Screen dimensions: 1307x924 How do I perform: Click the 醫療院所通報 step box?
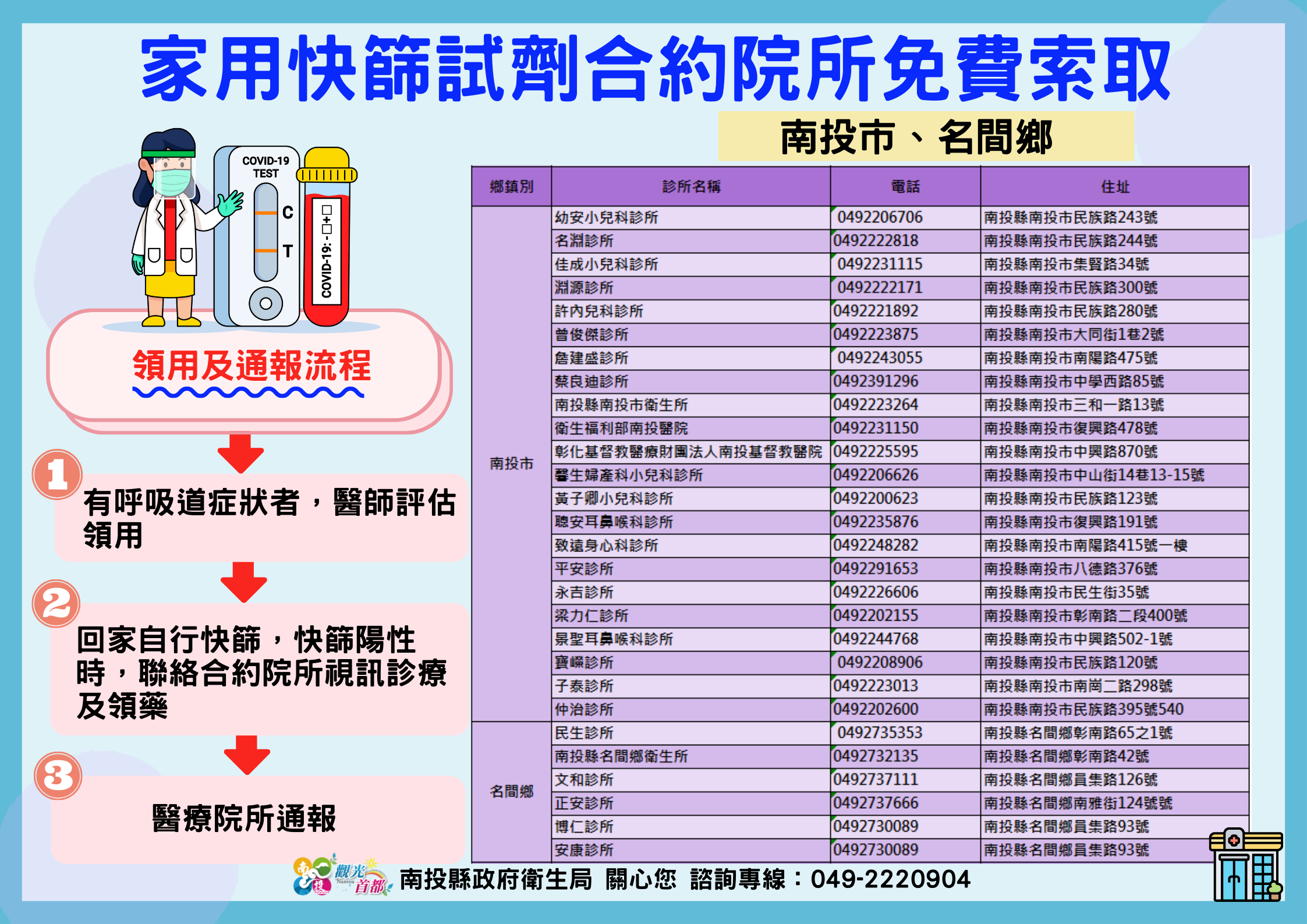[x=245, y=818]
